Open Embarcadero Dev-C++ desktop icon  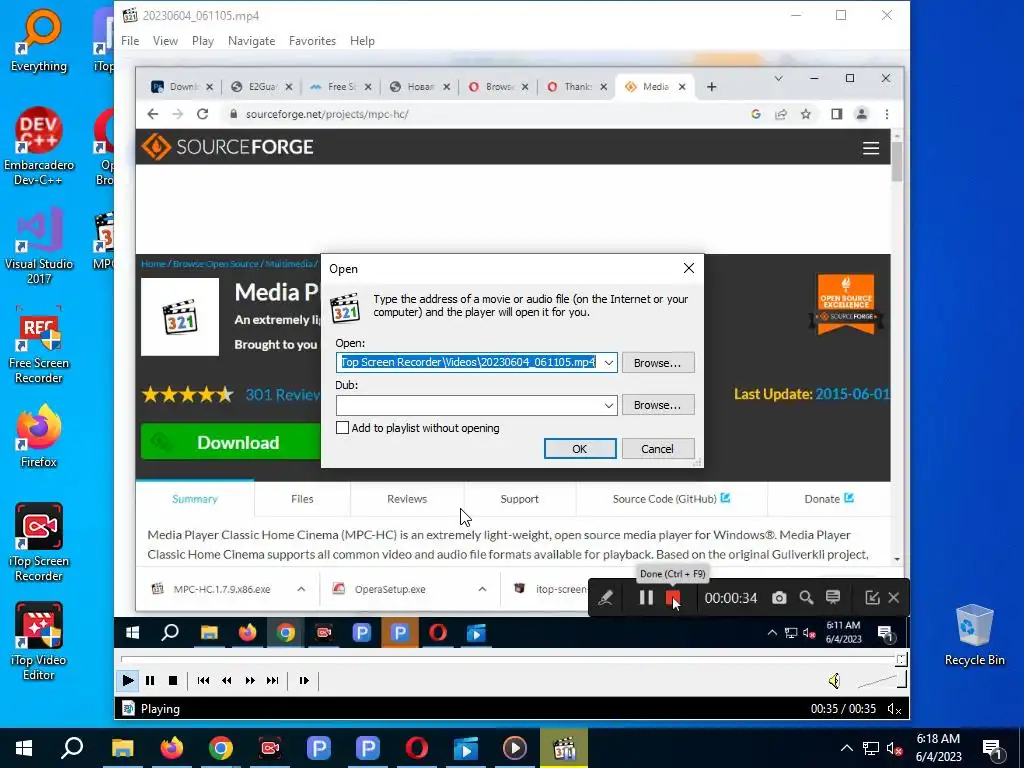(39, 147)
